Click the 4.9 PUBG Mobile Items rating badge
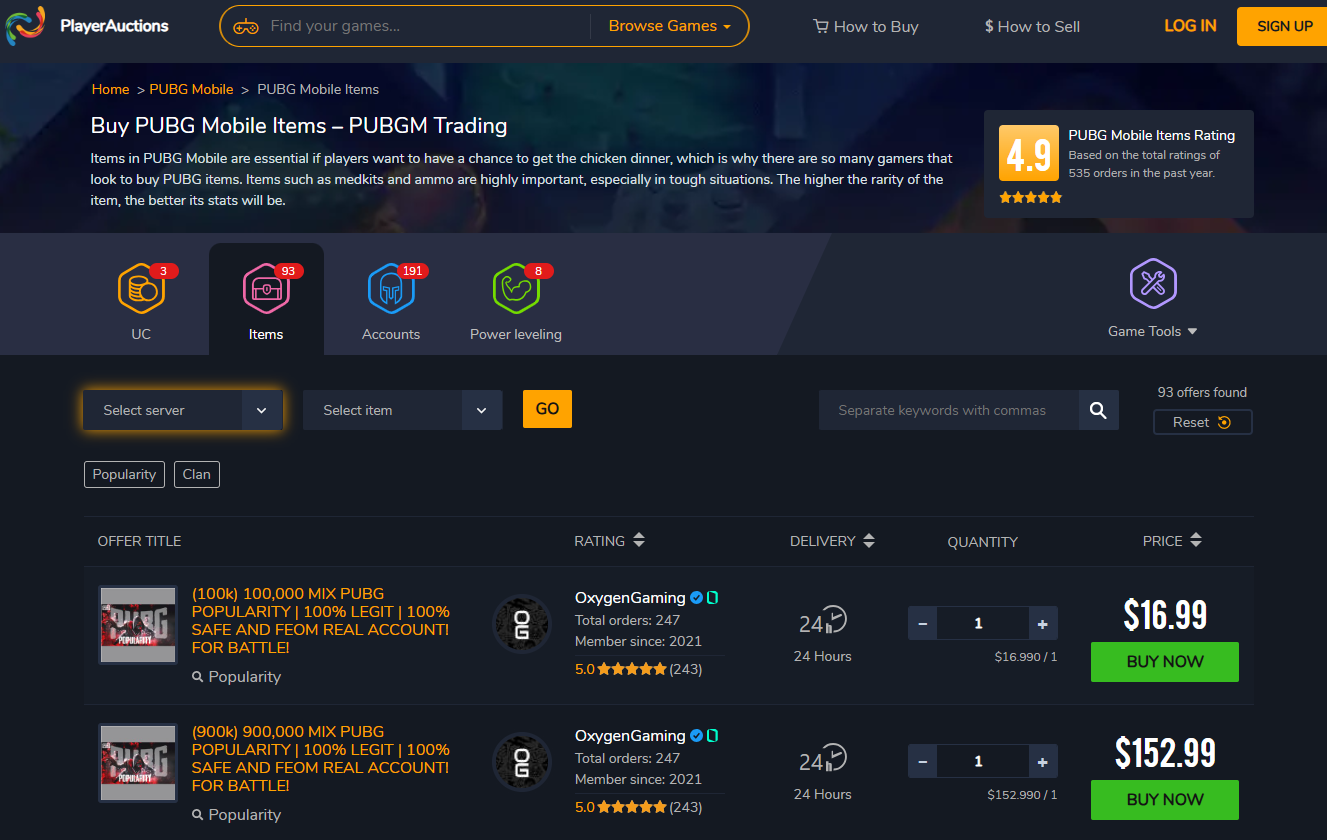The height and width of the screenshot is (840, 1327). click(1029, 155)
